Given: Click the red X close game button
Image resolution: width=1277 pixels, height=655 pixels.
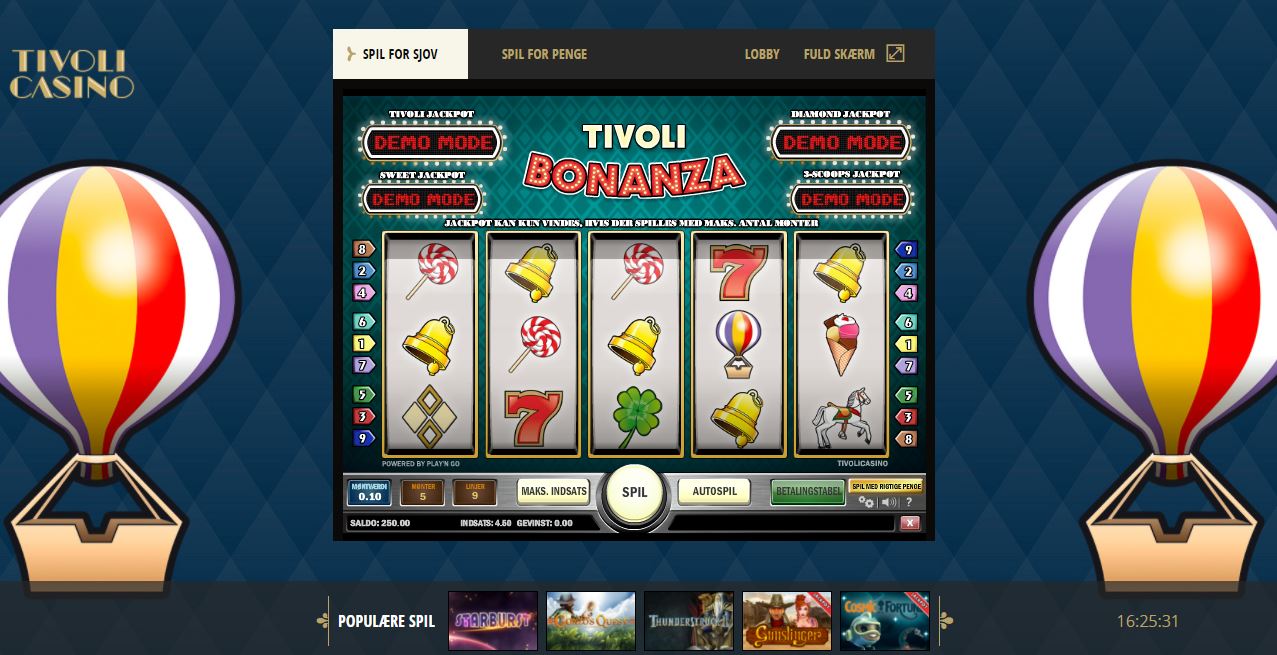Looking at the screenshot, I should [x=909, y=523].
